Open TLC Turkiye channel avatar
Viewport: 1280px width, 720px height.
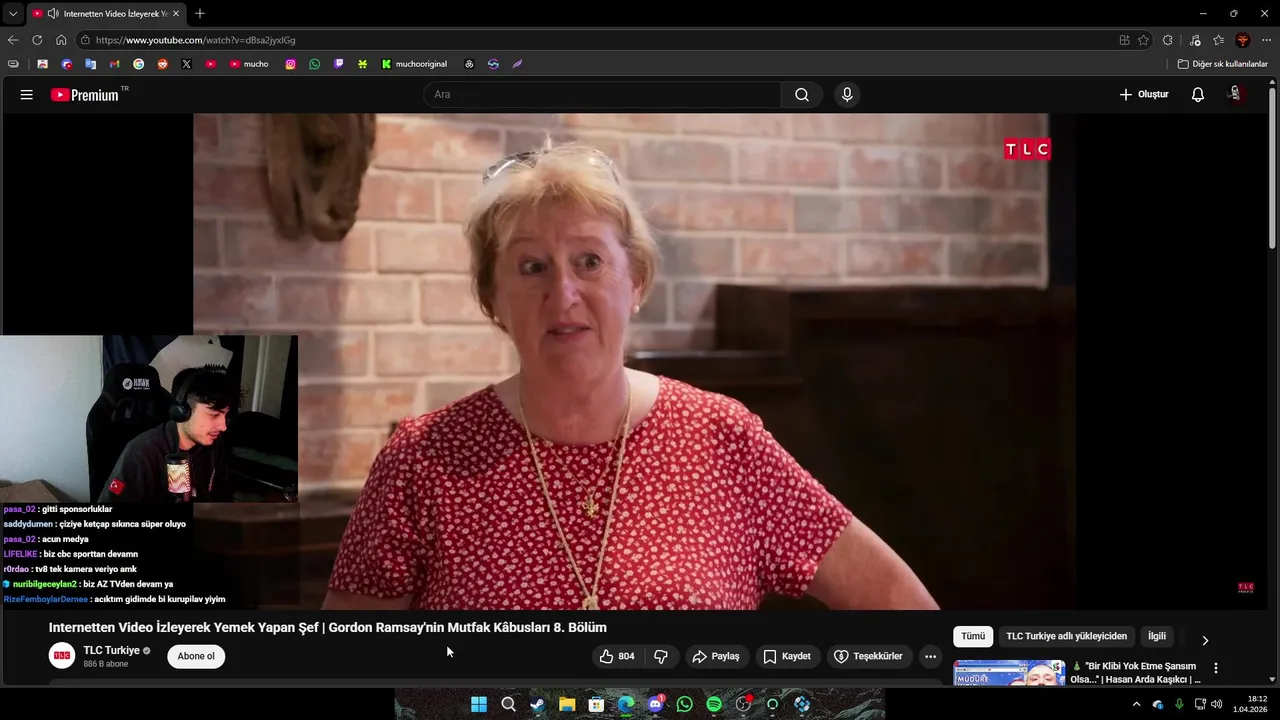[x=62, y=656]
